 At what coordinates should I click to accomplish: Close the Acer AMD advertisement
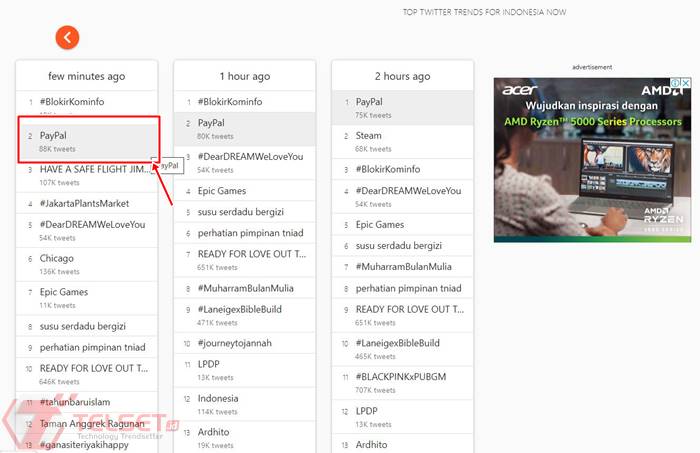(687, 83)
